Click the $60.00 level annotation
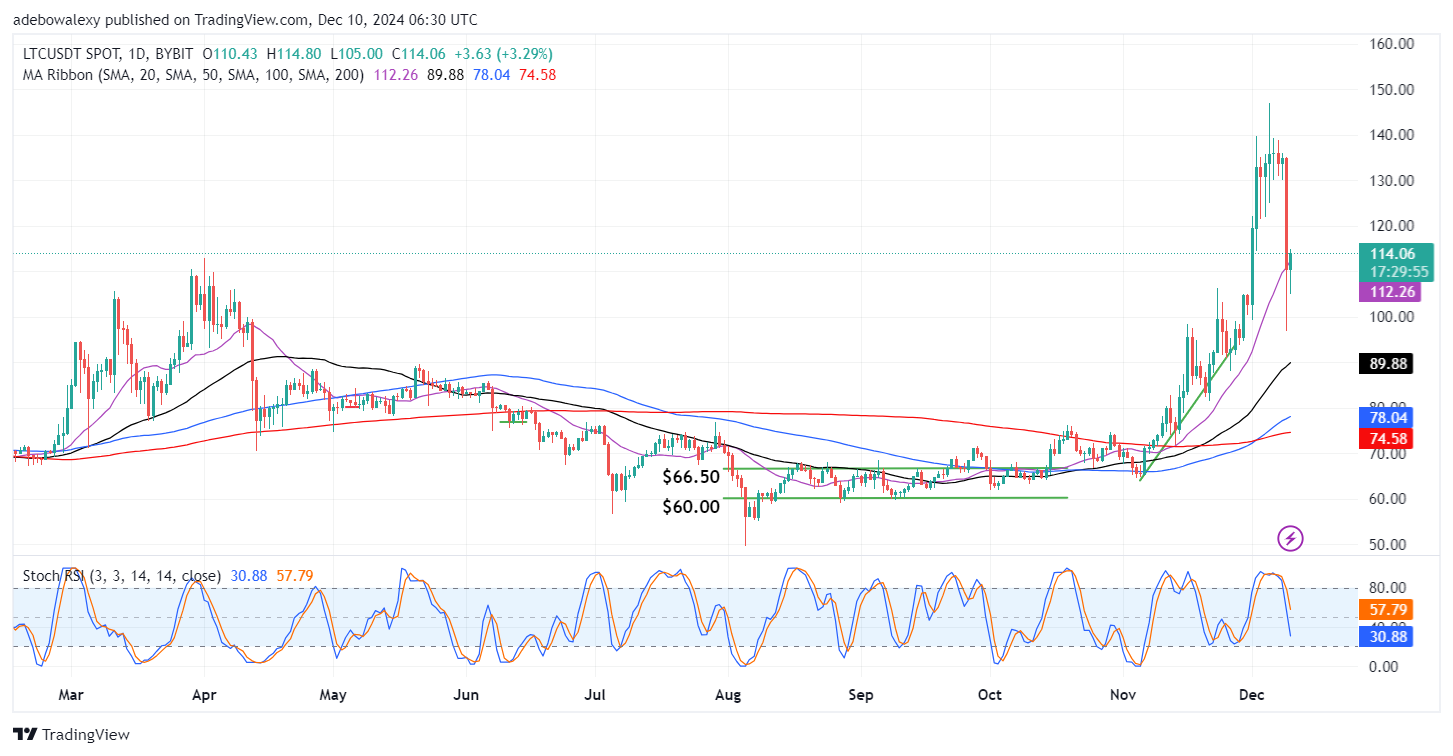The width and height of the screenshot is (1453, 756). [x=691, y=507]
